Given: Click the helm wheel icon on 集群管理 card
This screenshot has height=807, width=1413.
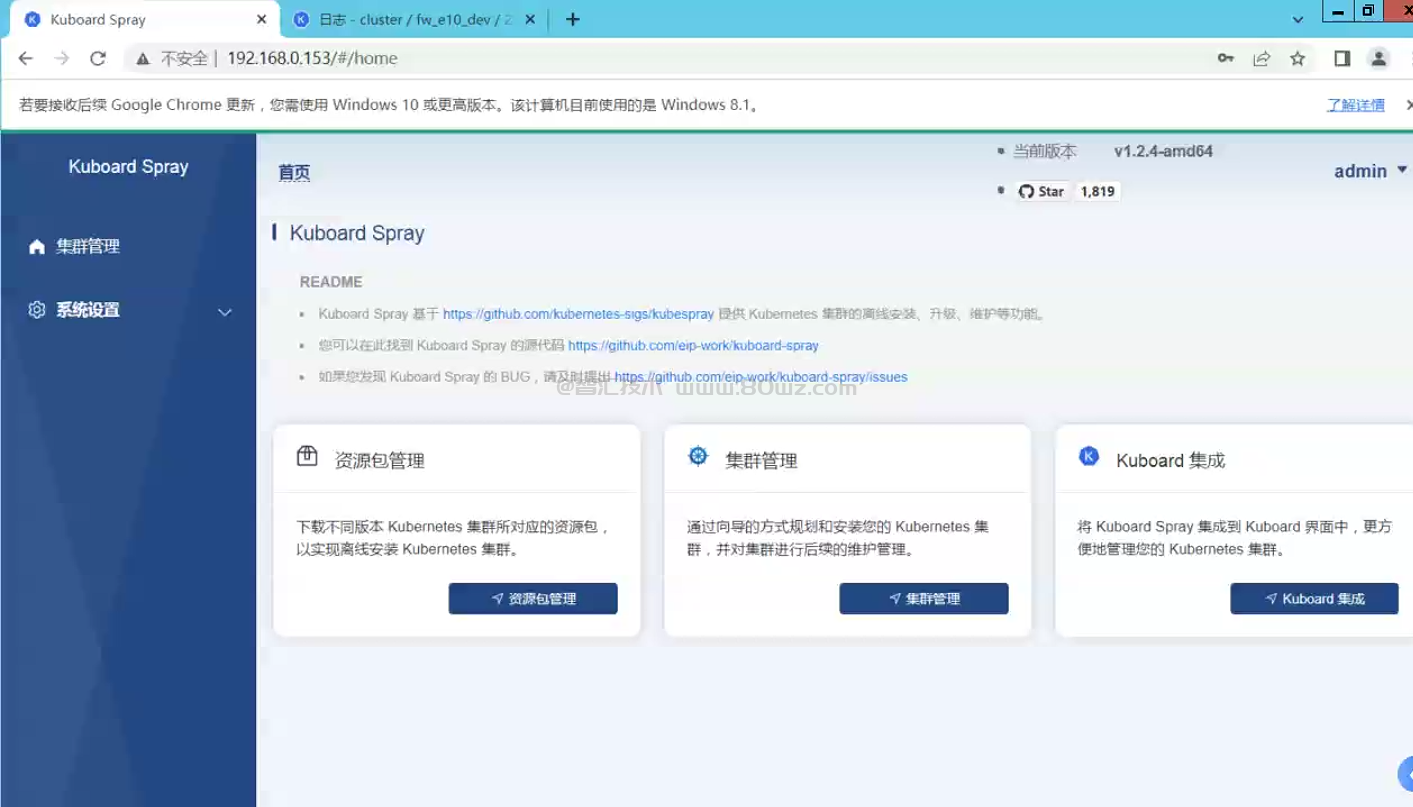Looking at the screenshot, I should [x=698, y=456].
